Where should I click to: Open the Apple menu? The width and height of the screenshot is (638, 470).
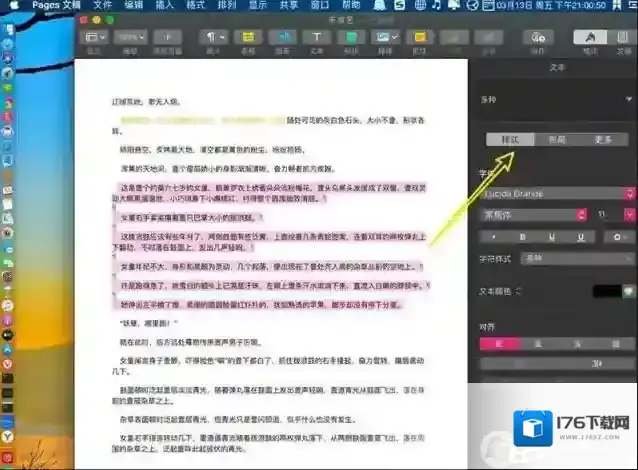coord(14,5)
